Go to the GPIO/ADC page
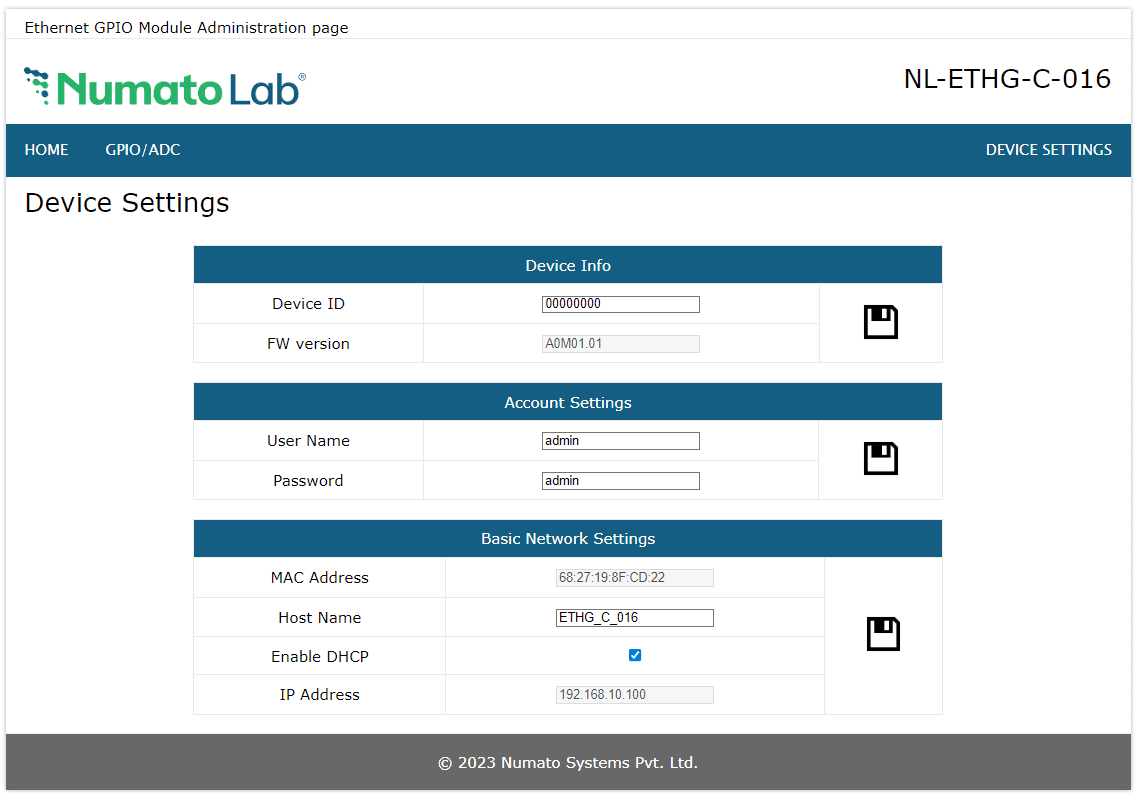 click(x=143, y=150)
